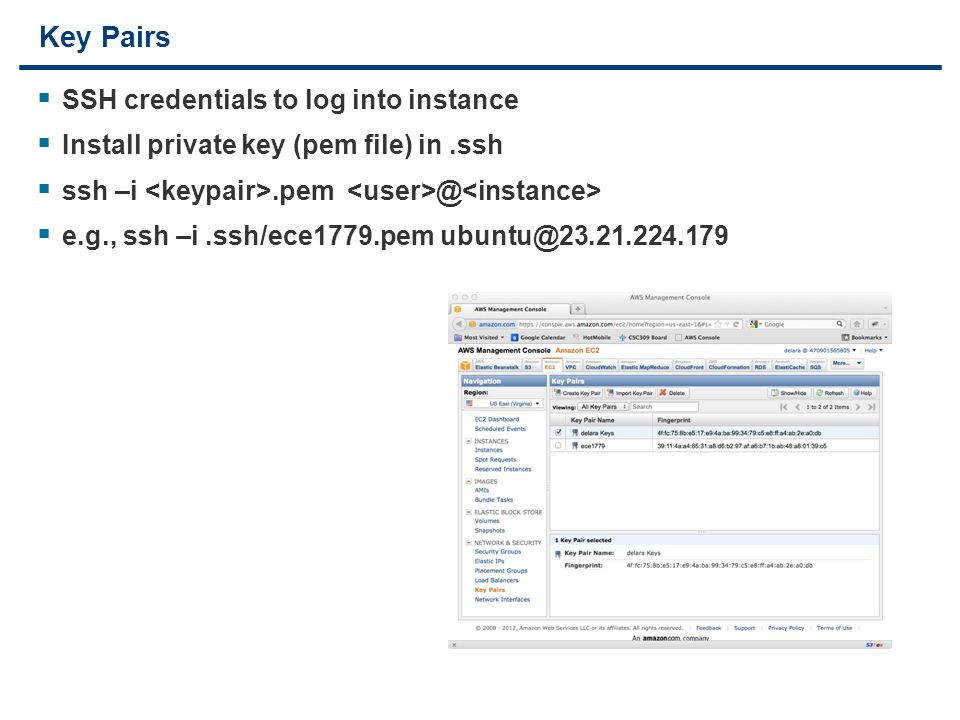Uncheck the delara Keys checkbox

[558, 432]
